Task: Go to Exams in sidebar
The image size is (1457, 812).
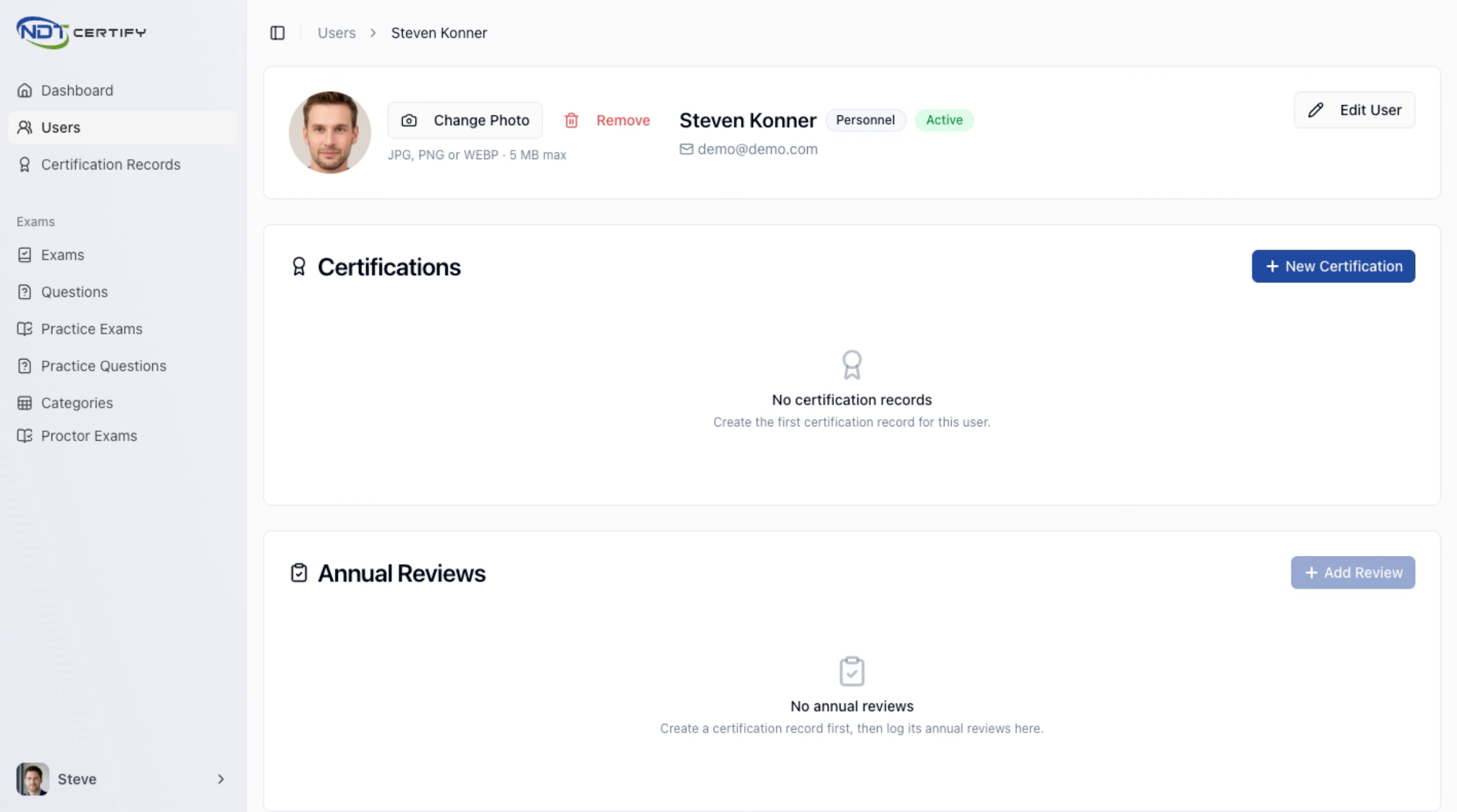Action: coord(122,255)
